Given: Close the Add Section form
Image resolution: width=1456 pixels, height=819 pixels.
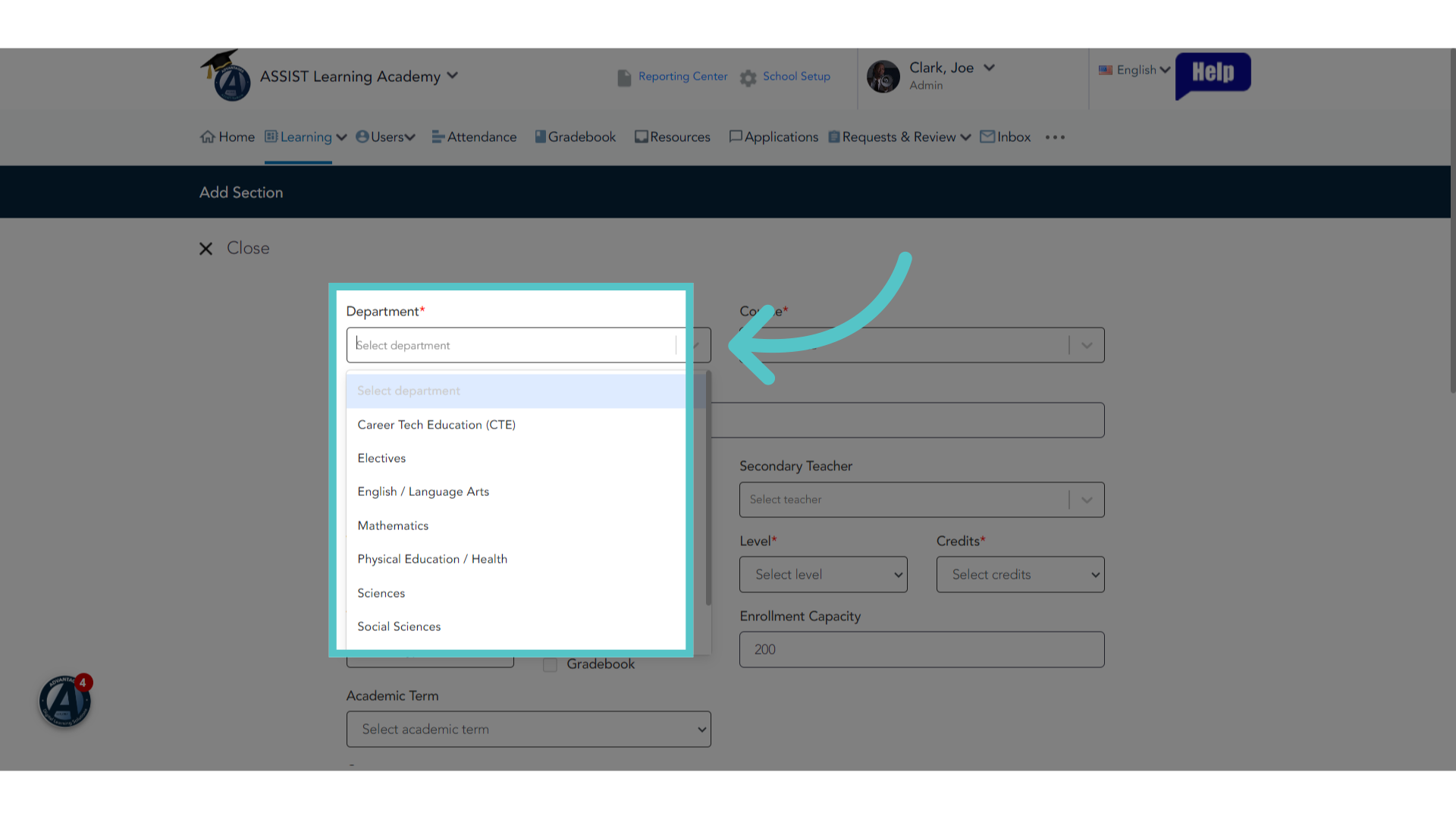Looking at the screenshot, I should (234, 248).
